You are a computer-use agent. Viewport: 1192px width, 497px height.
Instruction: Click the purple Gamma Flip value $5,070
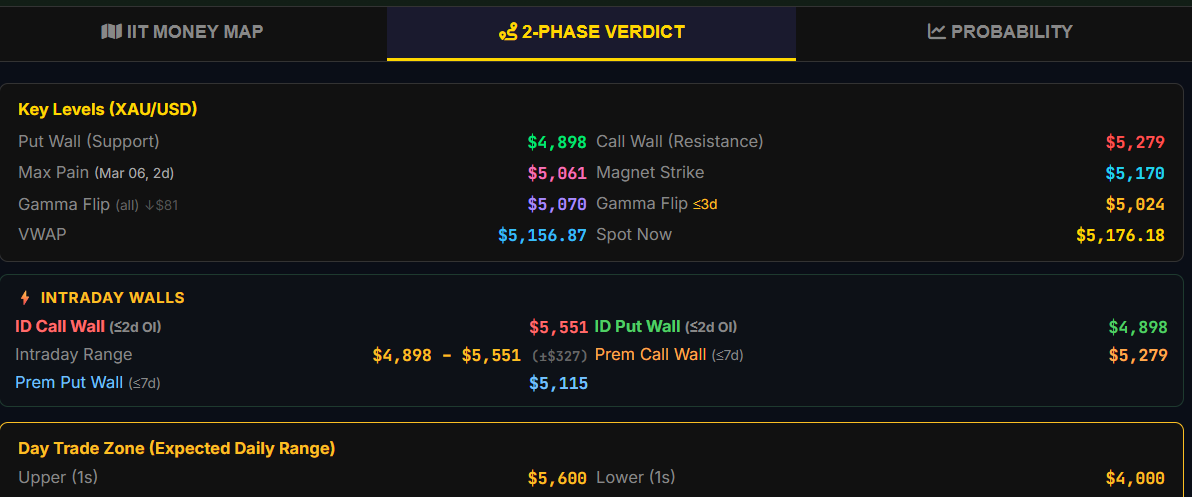557,205
